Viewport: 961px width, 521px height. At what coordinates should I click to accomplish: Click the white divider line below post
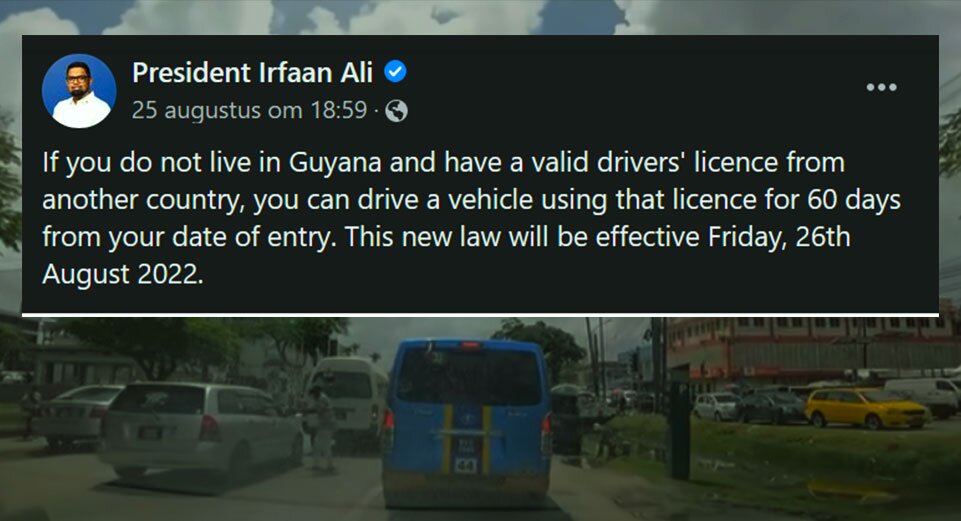(480, 315)
